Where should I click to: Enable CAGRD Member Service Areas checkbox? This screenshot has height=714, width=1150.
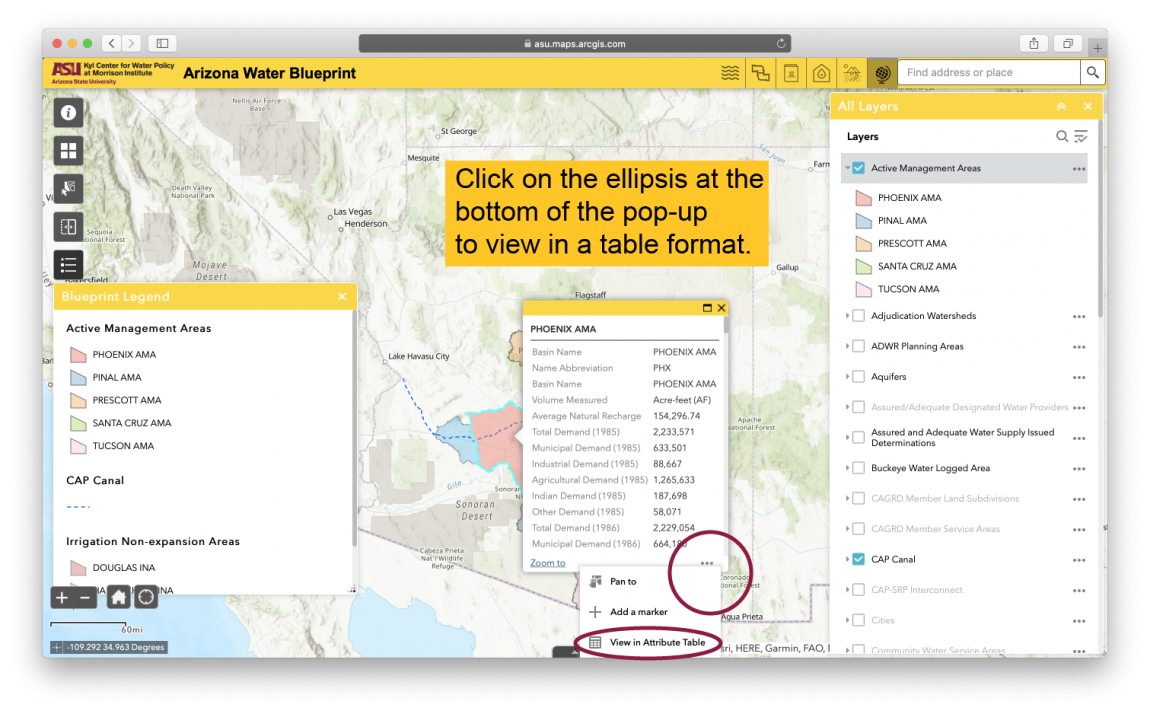pos(859,529)
